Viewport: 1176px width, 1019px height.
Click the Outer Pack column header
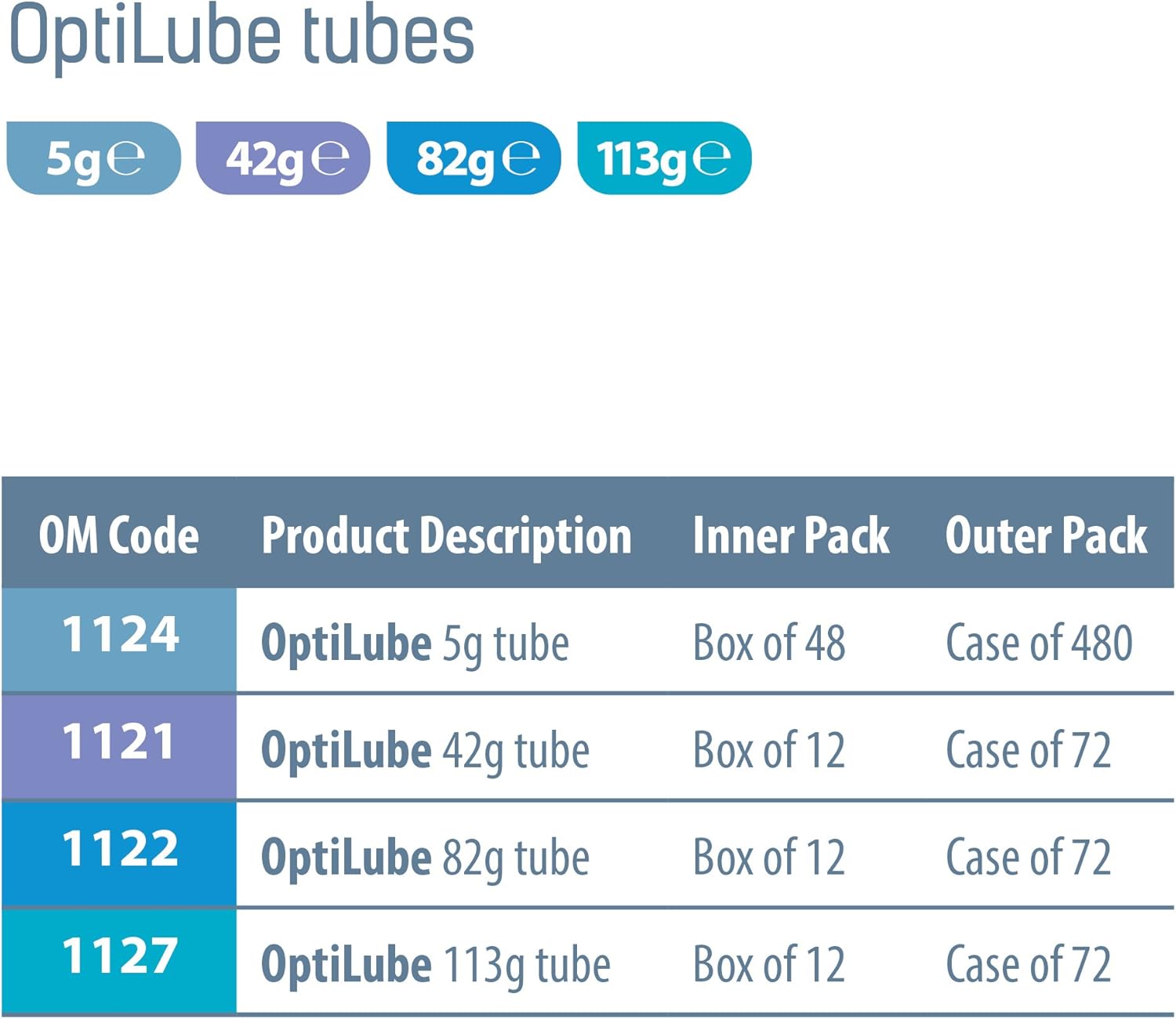[1046, 535]
